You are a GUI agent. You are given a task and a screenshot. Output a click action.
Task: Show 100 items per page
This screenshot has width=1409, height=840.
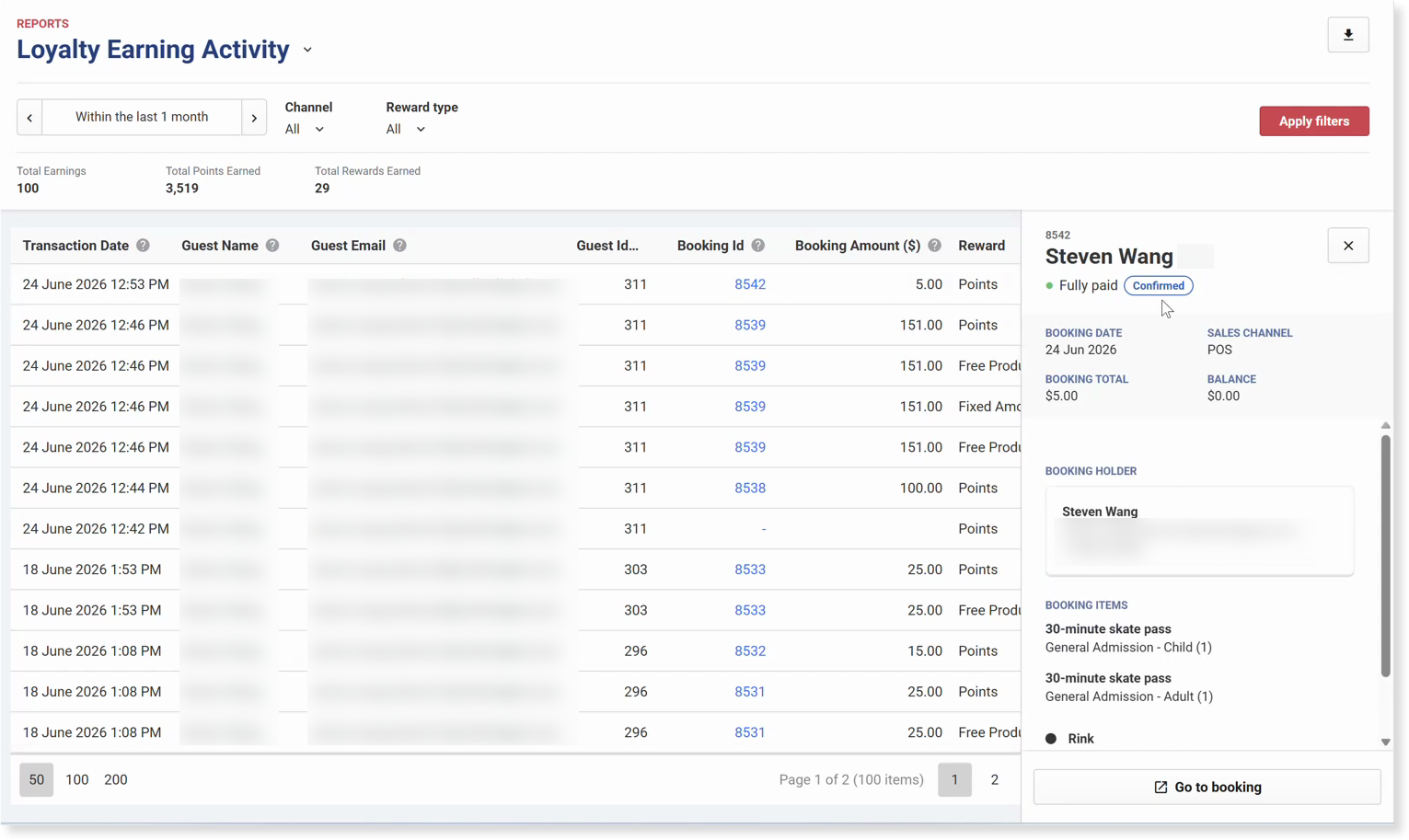click(x=77, y=780)
